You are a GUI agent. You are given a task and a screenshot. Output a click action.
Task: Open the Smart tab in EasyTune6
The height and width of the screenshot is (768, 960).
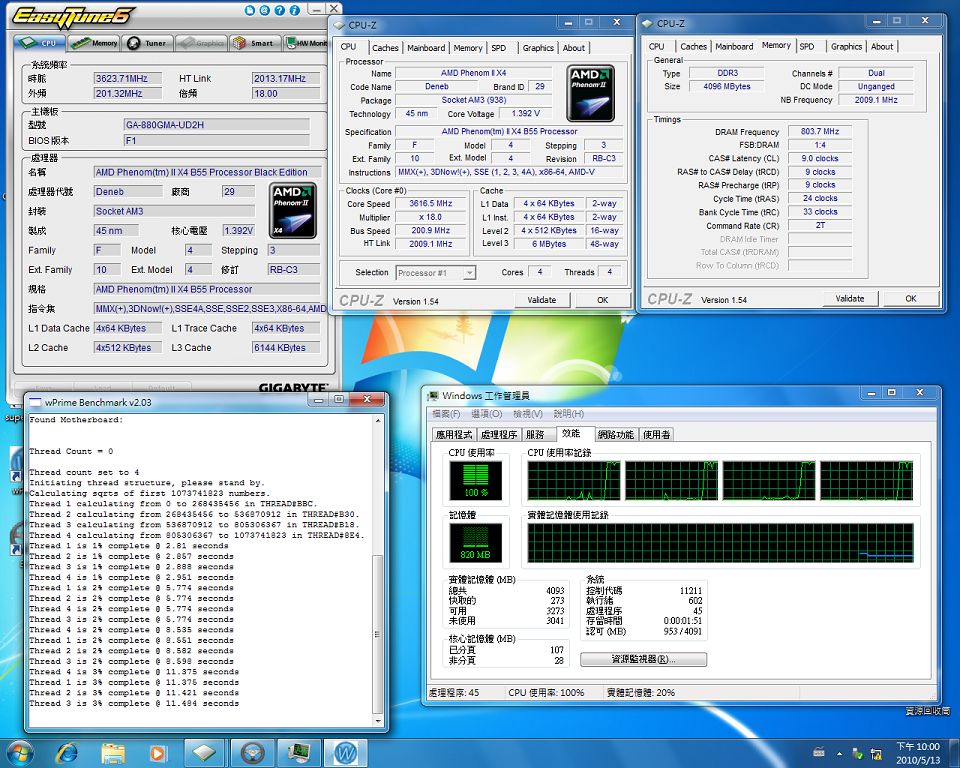(254, 43)
